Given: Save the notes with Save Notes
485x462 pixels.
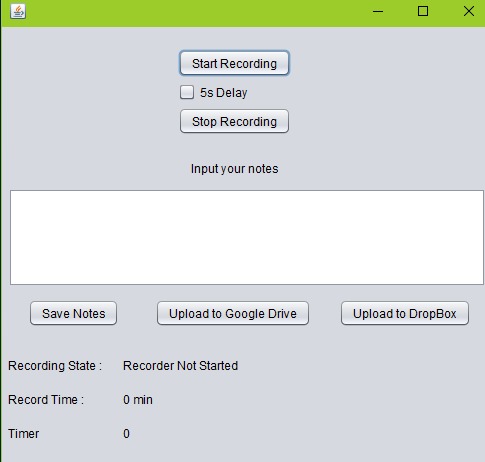Looking at the screenshot, I should point(73,313).
